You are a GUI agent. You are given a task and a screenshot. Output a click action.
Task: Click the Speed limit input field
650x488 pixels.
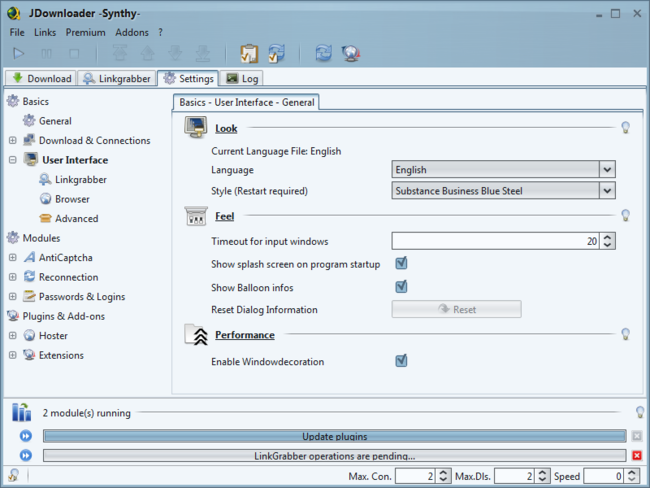[x=604, y=476]
